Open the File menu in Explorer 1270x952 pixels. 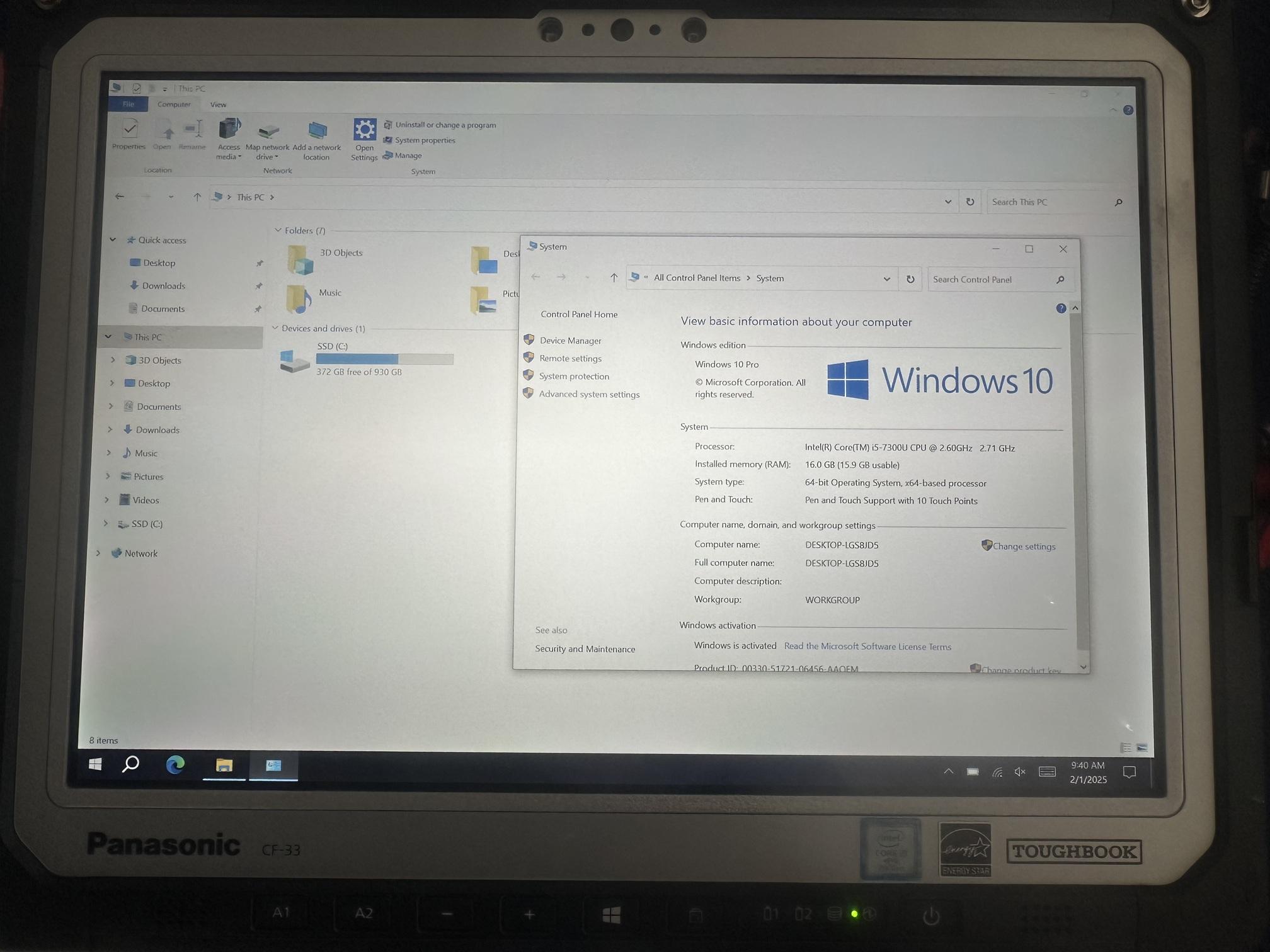[x=128, y=105]
